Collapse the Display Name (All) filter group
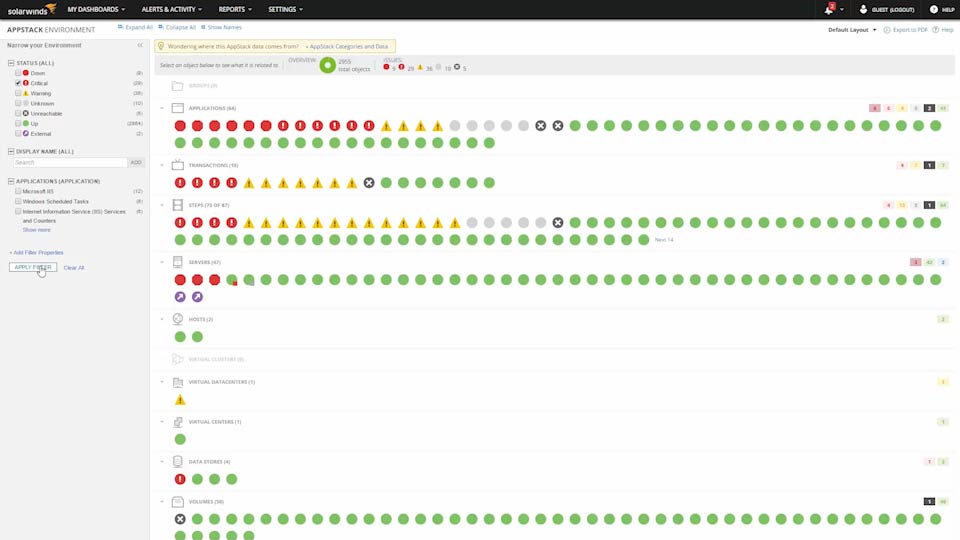This screenshot has height=540, width=960. point(11,151)
